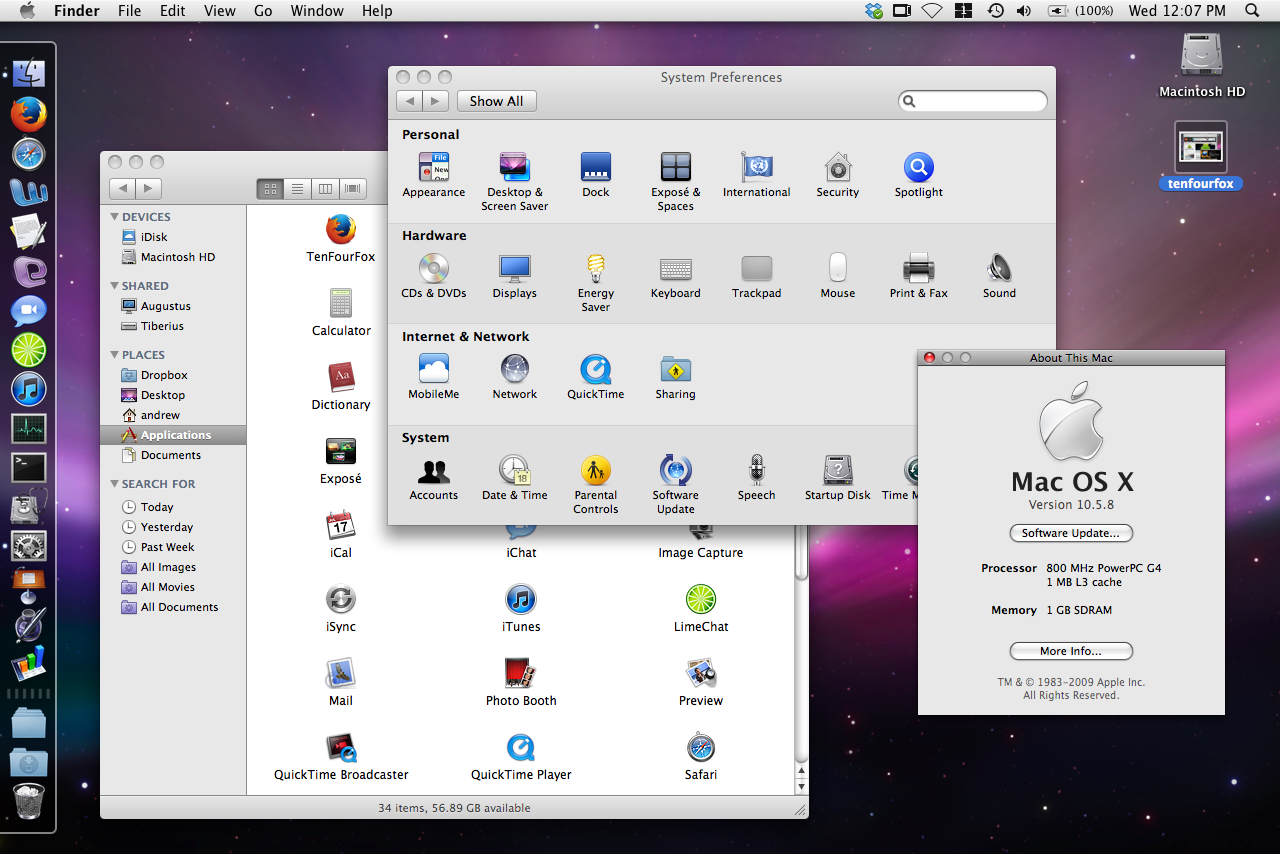The width and height of the screenshot is (1280, 854).
Task: Open CDs & DVDs preferences
Action: 433,268
